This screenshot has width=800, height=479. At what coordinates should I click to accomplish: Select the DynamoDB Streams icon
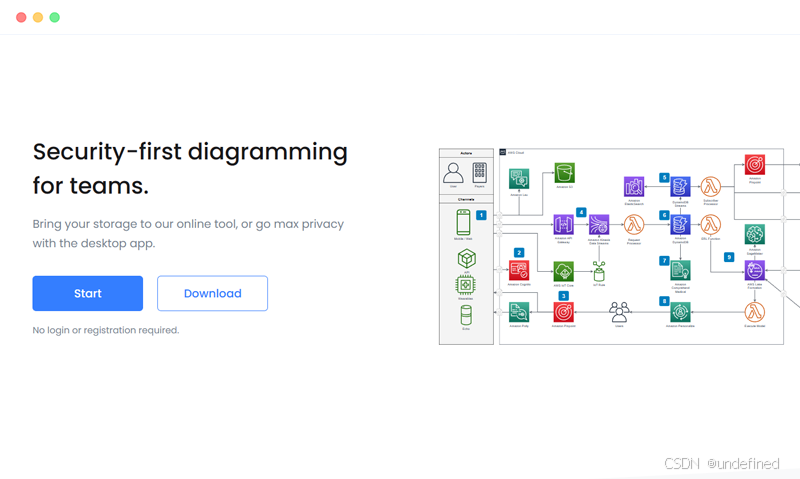[680, 187]
